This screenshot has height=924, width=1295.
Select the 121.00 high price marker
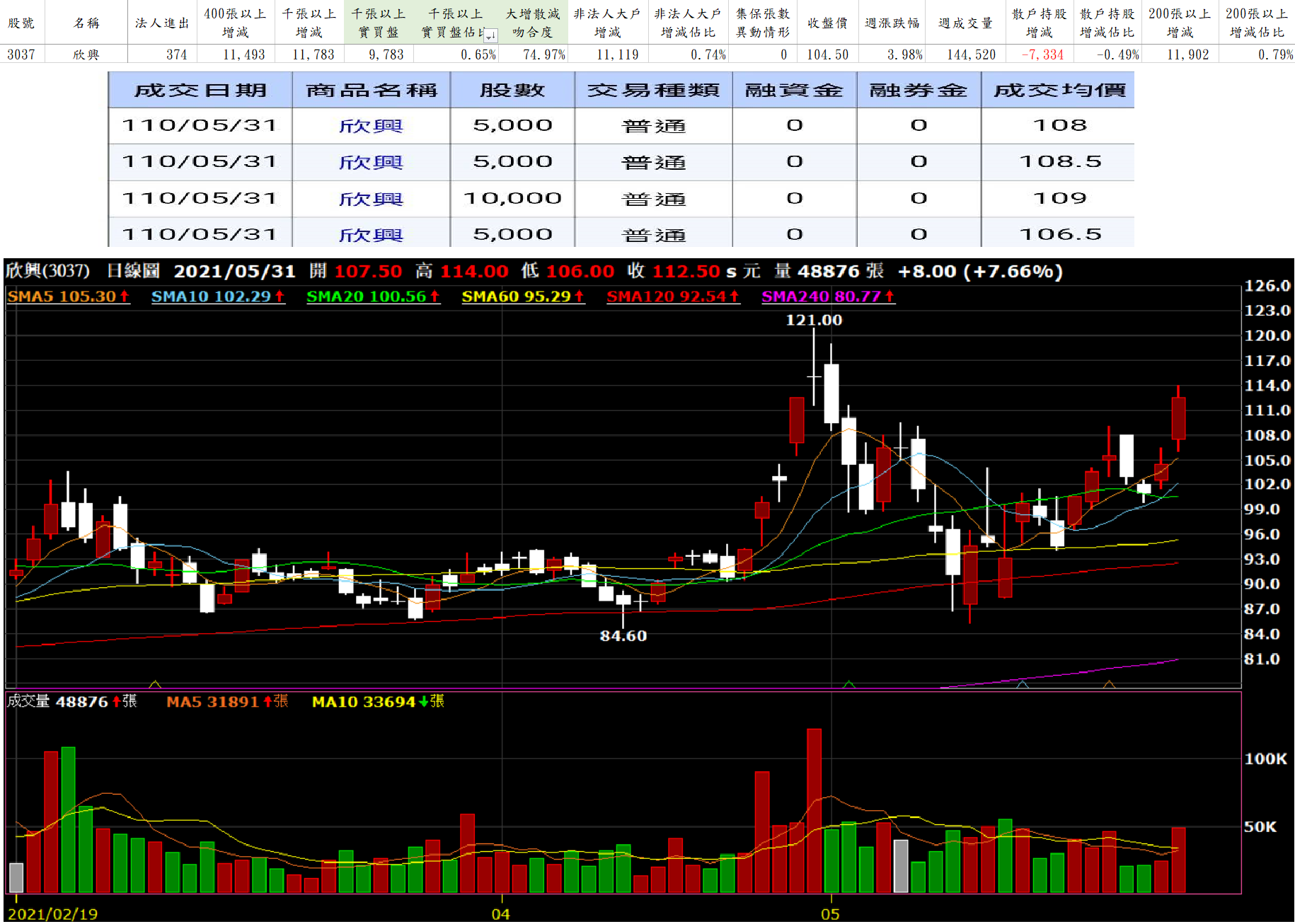pos(814,320)
